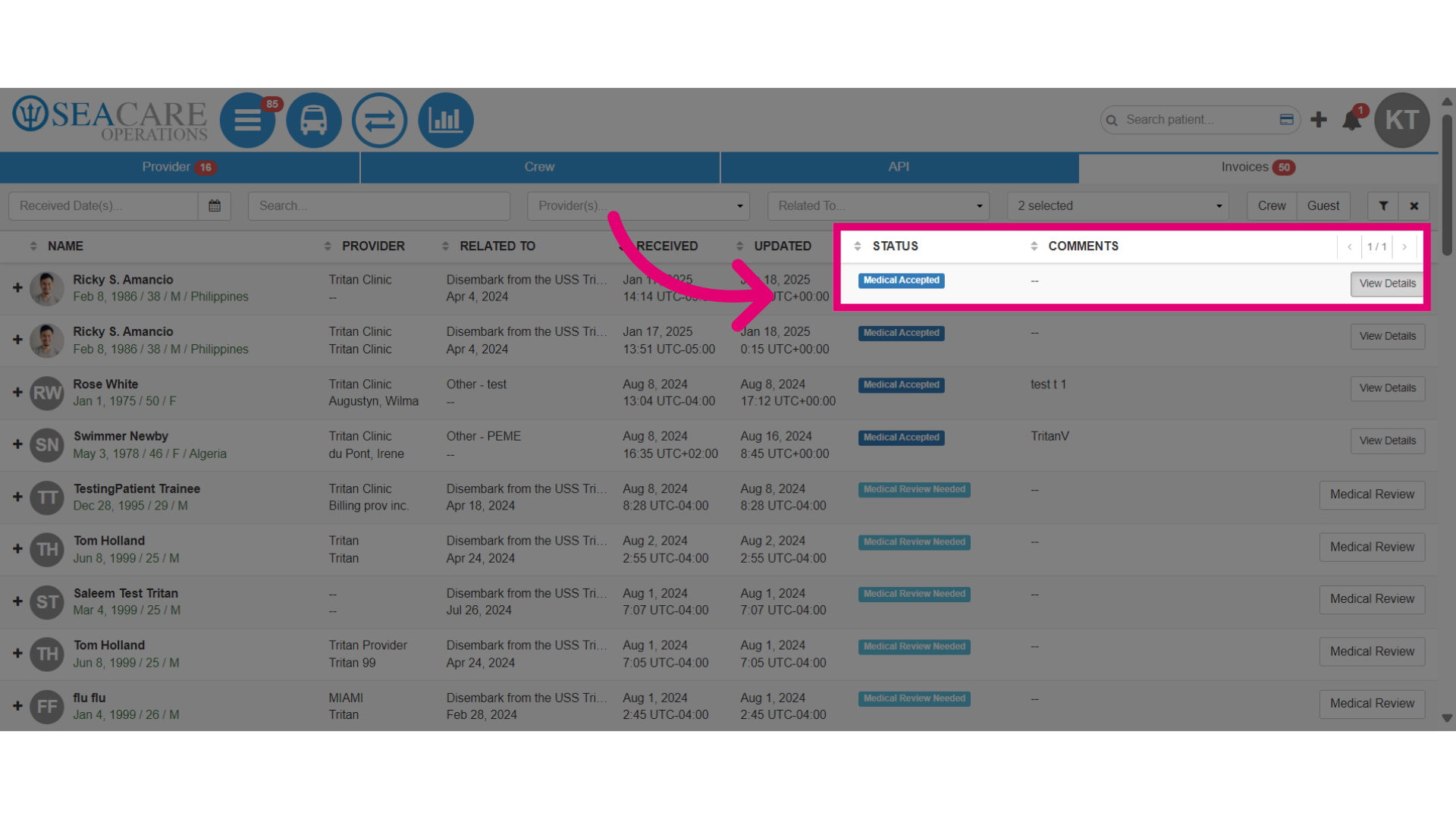1456x819 pixels.
Task: Click the SeaCare Operations logo
Action: click(110, 119)
